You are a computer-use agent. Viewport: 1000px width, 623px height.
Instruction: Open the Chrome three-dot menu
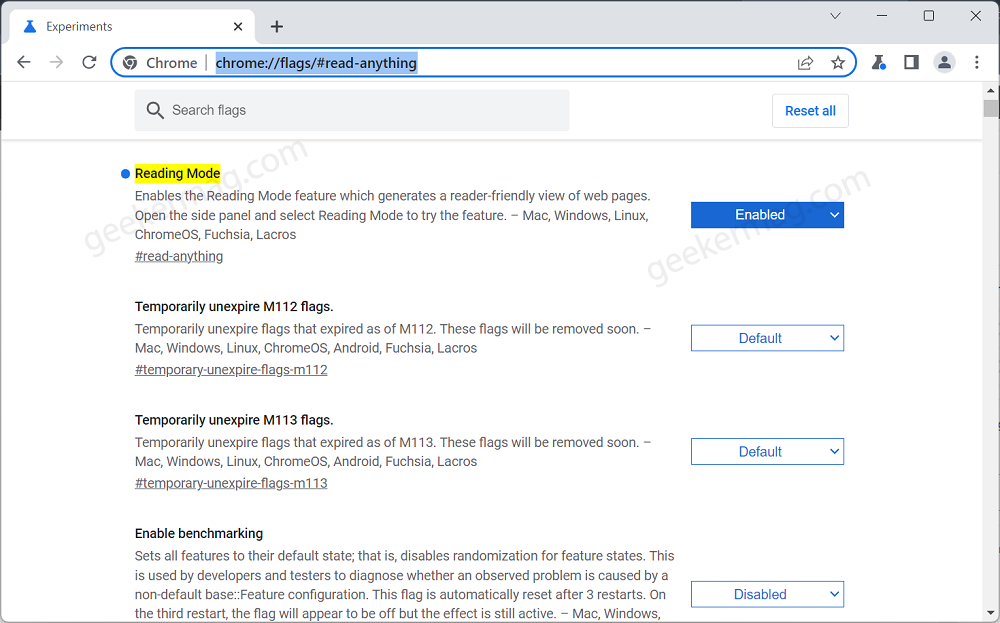coord(976,62)
